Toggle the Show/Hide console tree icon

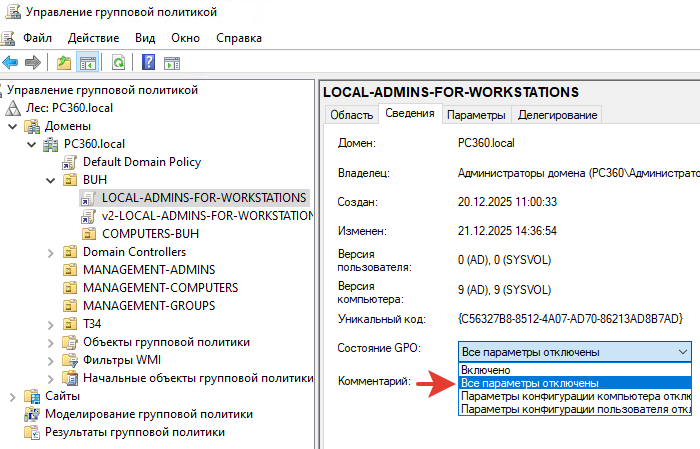tap(88, 63)
